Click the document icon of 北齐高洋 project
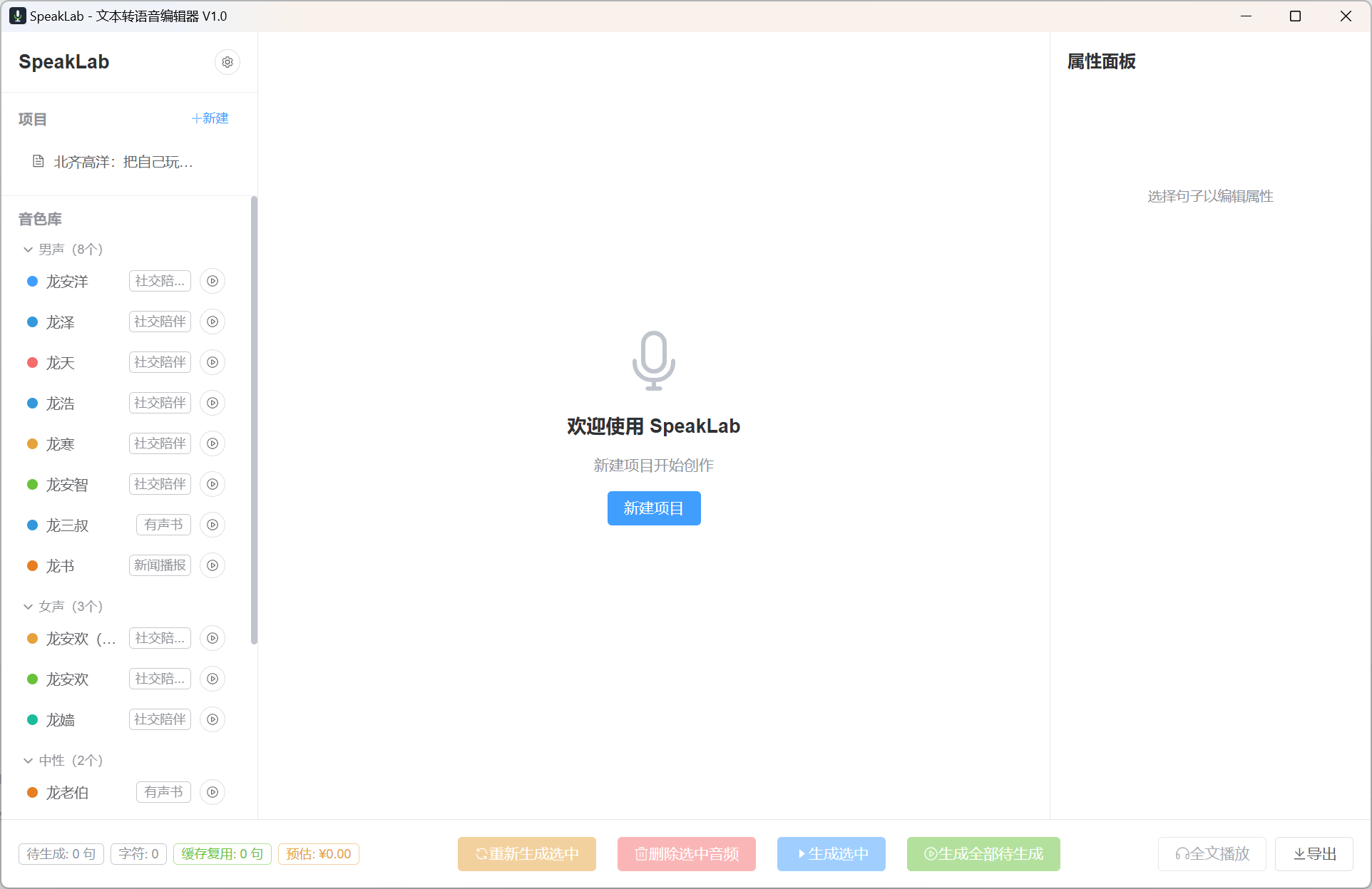 39,162
